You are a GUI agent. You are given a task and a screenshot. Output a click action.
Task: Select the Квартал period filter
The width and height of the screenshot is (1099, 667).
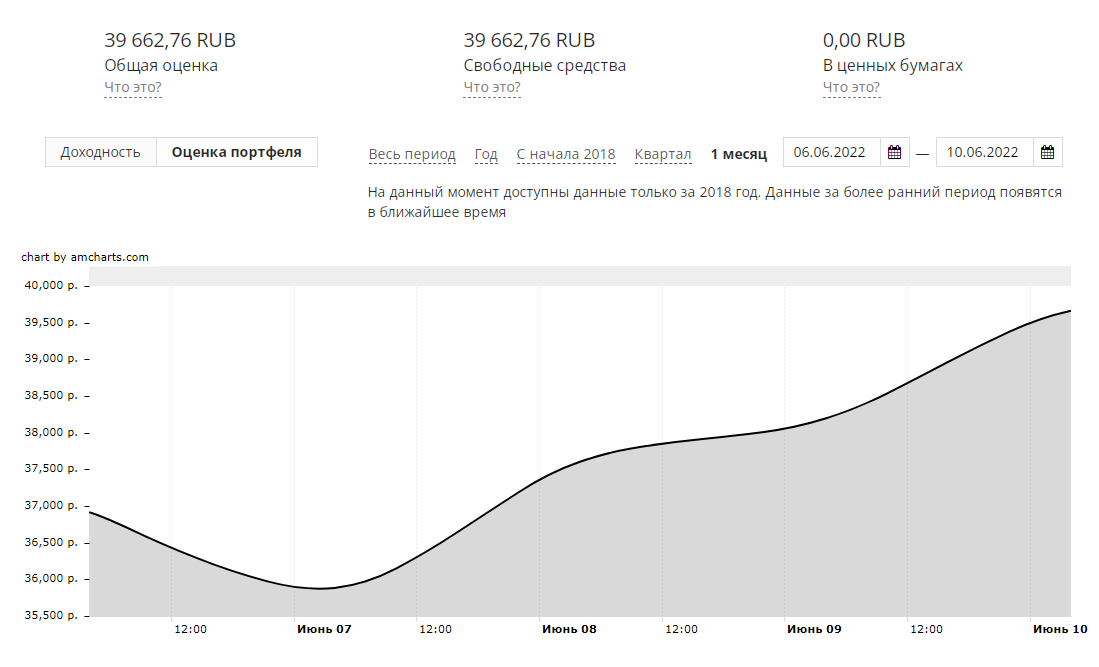coord(663,154)
